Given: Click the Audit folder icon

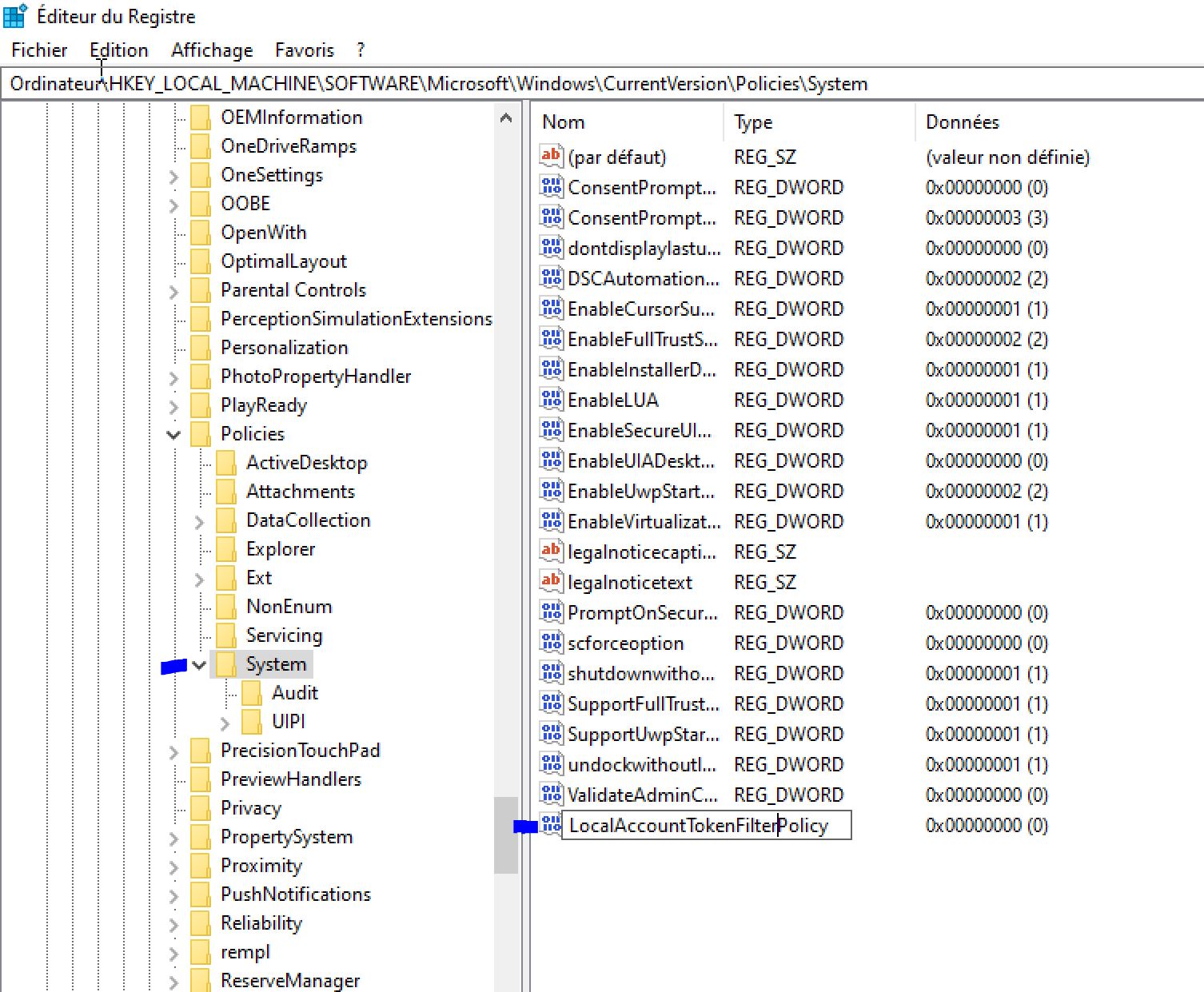Looking at the screenshot, I should click(x=252, y=693).
